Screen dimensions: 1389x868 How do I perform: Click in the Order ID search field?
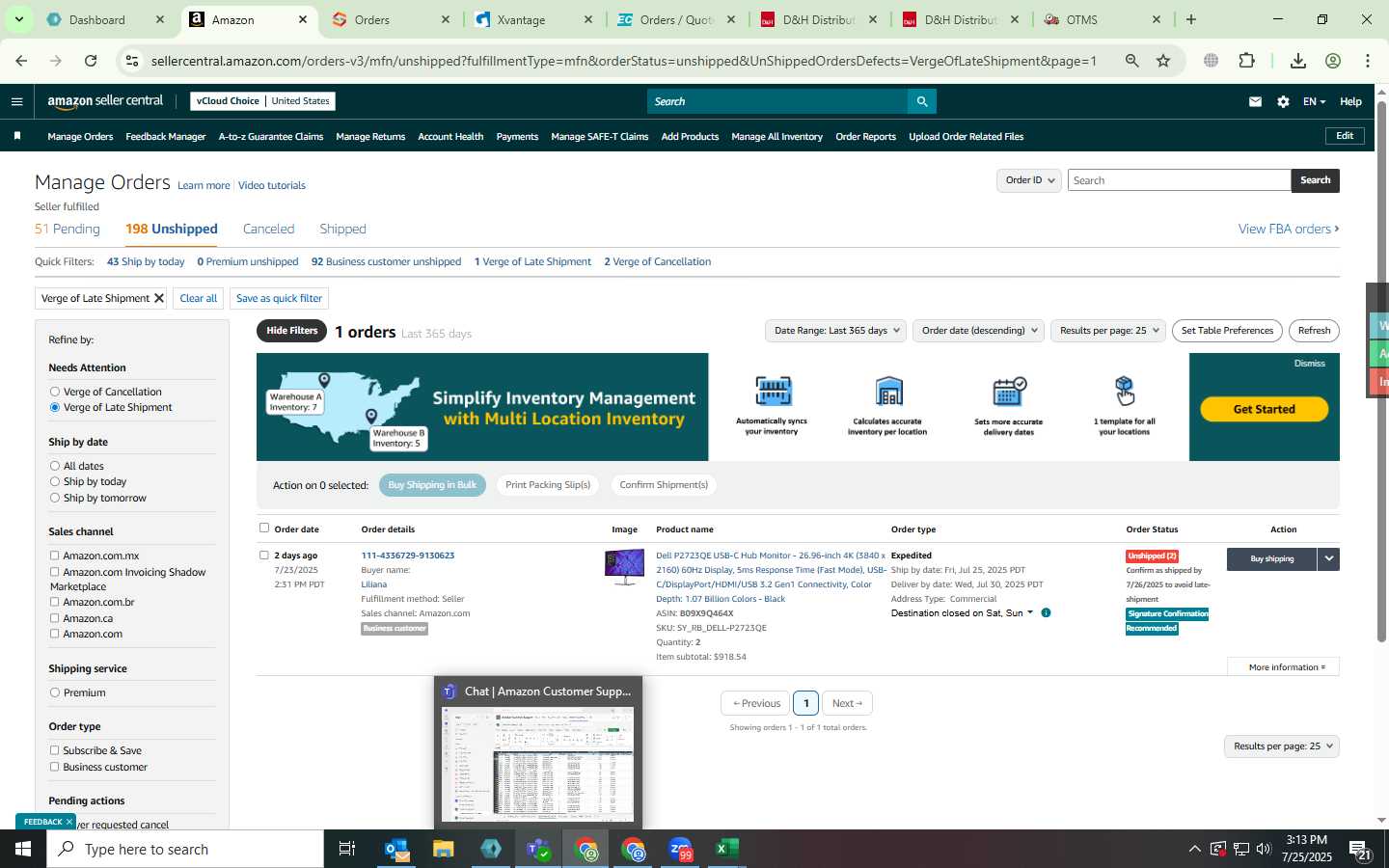click(x=1179, y=180)
